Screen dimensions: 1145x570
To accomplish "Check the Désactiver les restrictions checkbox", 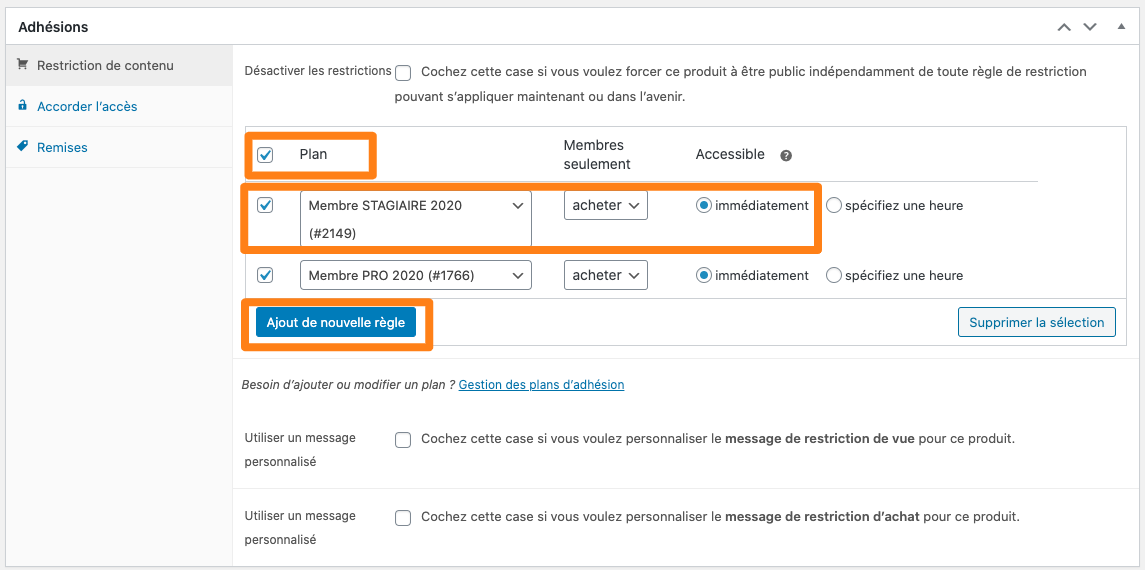I will point(403,73).
